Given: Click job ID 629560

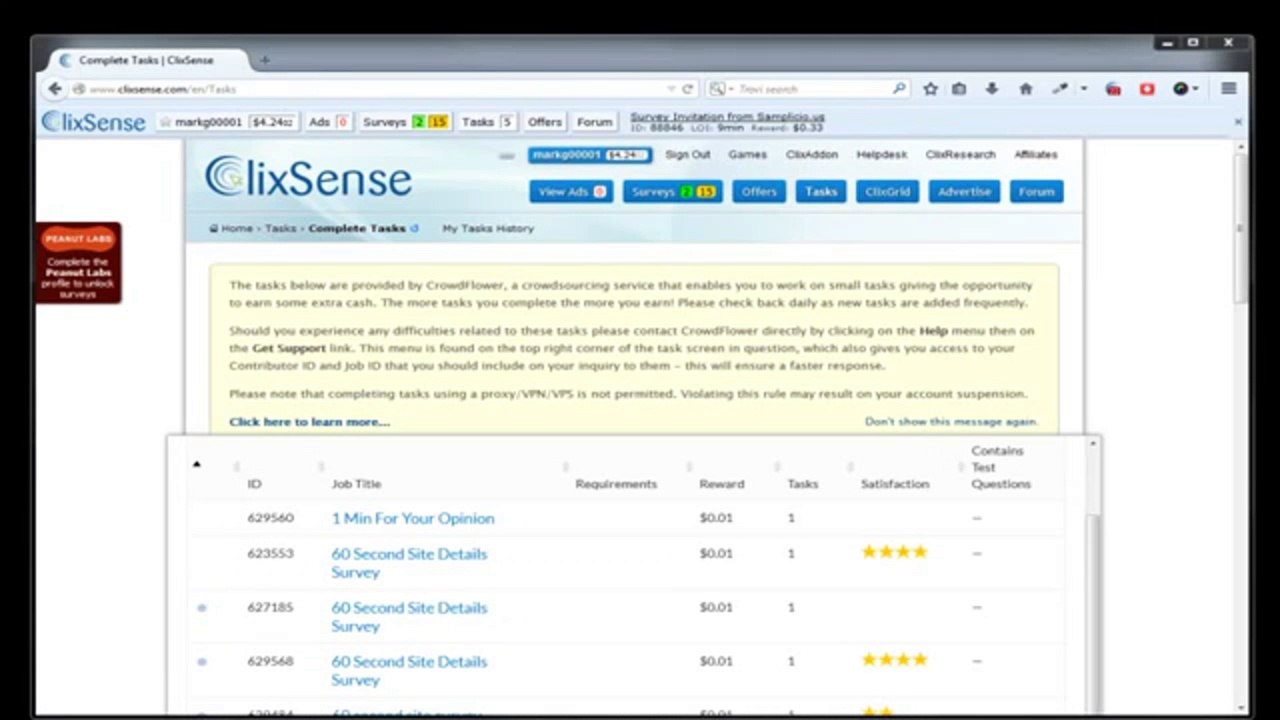Looking at the screenshot, I should pyautogui.click(x=270, y=518).
